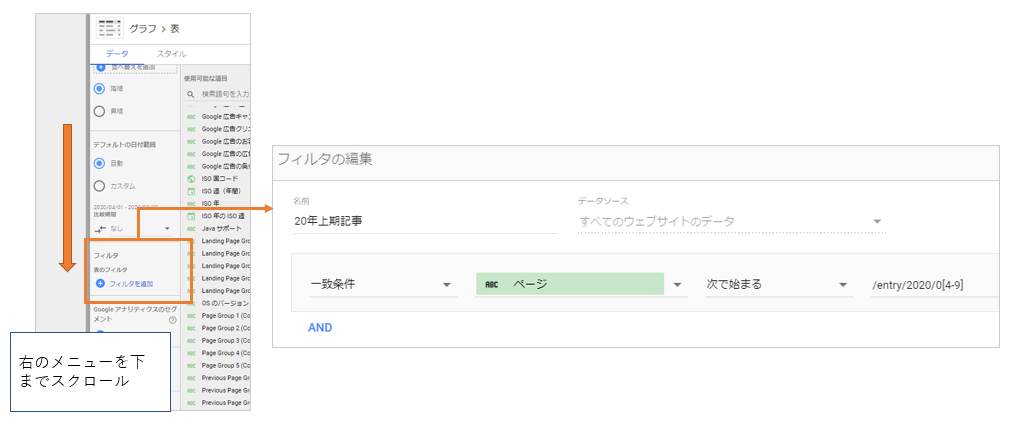Screen dimensions: 1015x434
Task: Click the ABC type icon in ページ field chip
Action: [492, 284]
